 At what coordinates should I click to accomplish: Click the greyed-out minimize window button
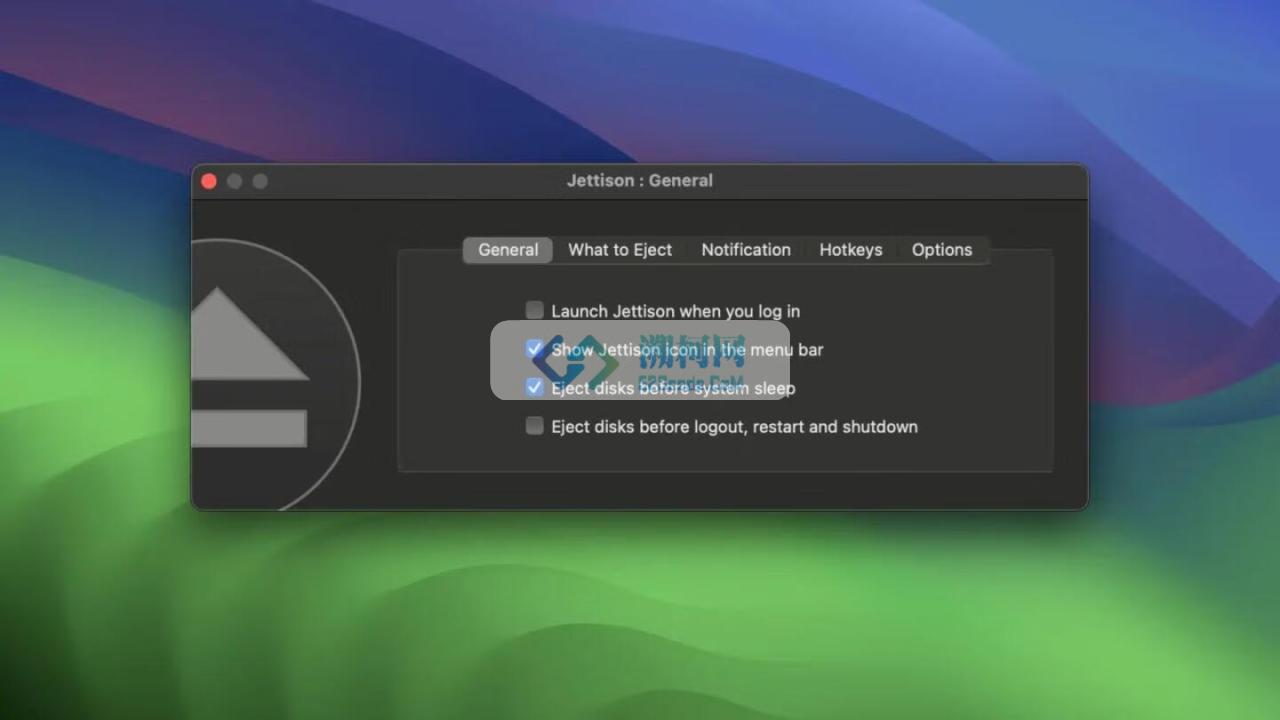(x=234, y=181)
